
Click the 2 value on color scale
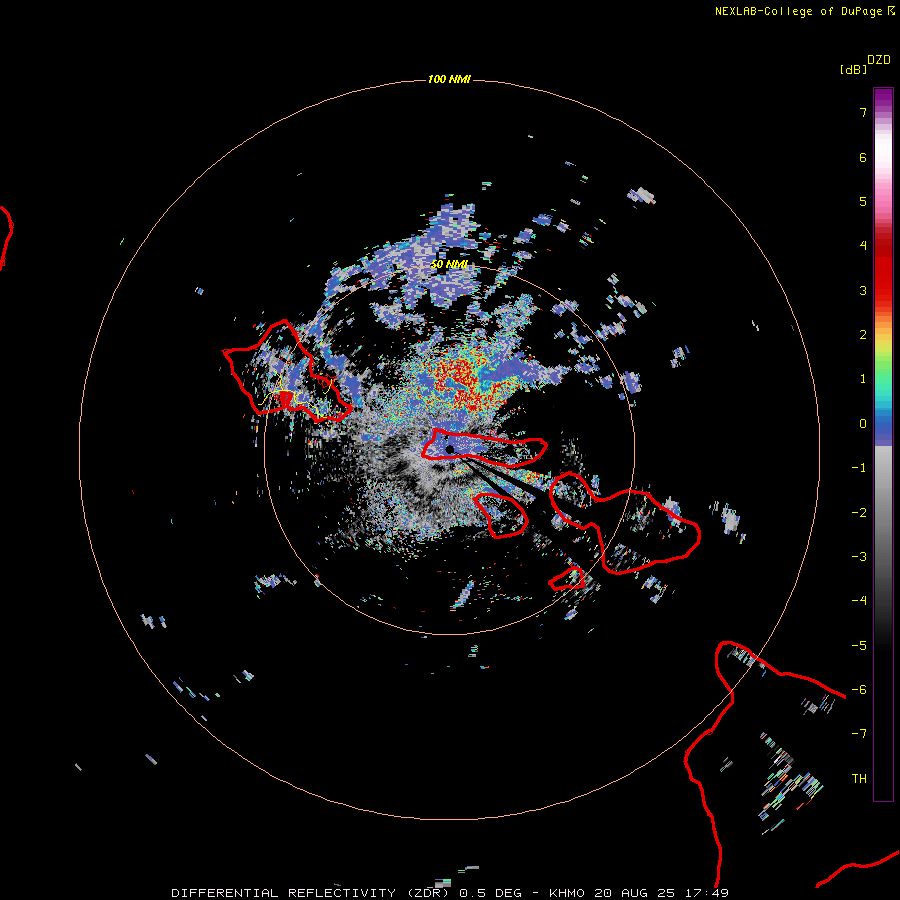863,335
